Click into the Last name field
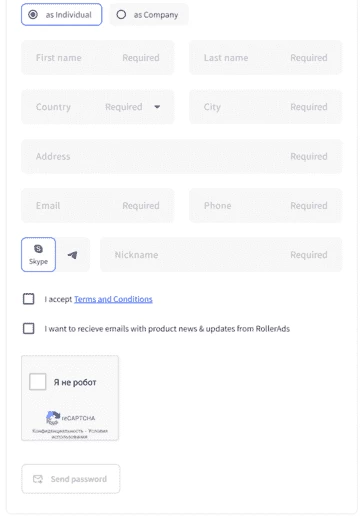The image size is (363, 520). tap(266, 57)
